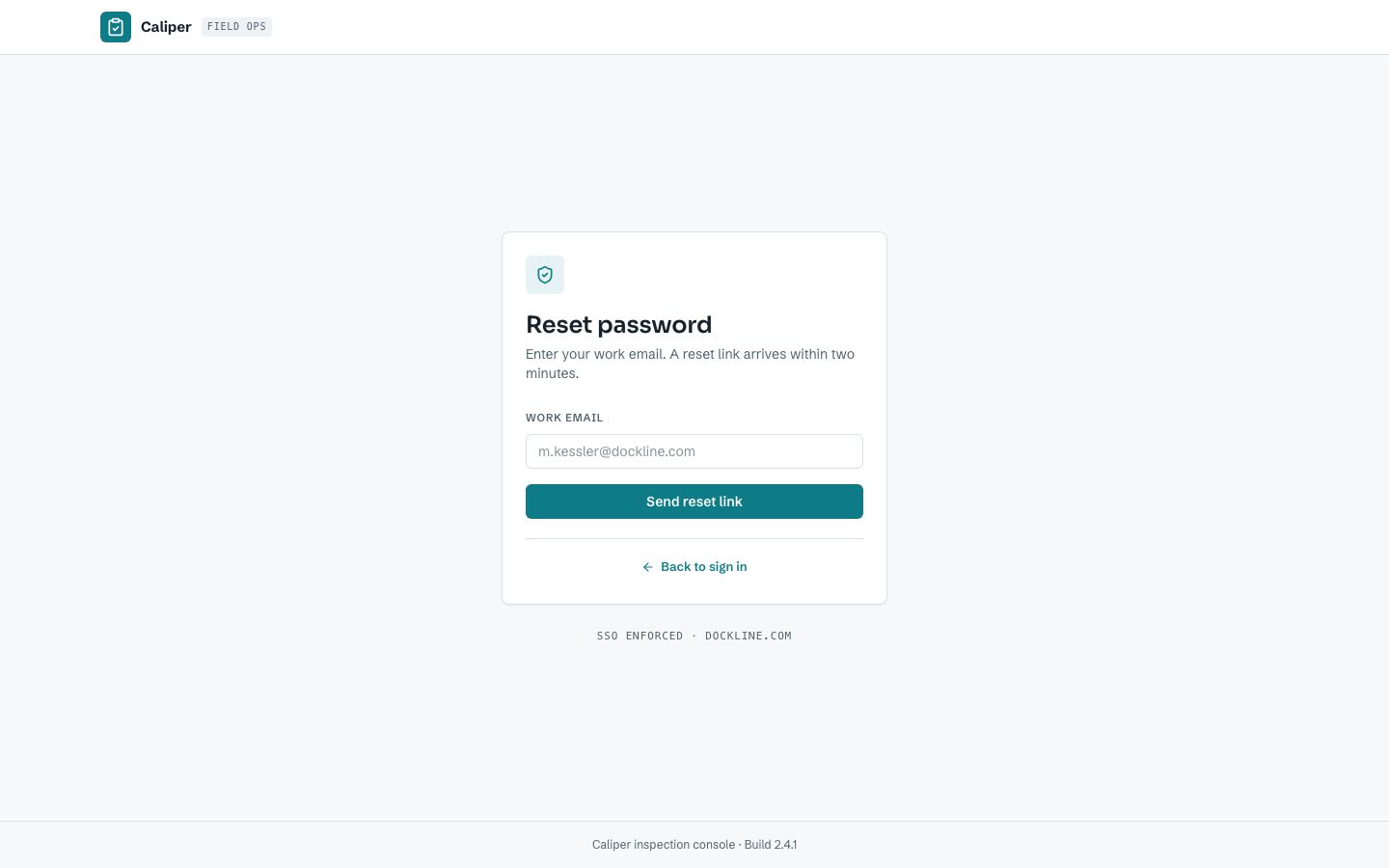
Task: Go back to sign in
Action: point(694,567)
